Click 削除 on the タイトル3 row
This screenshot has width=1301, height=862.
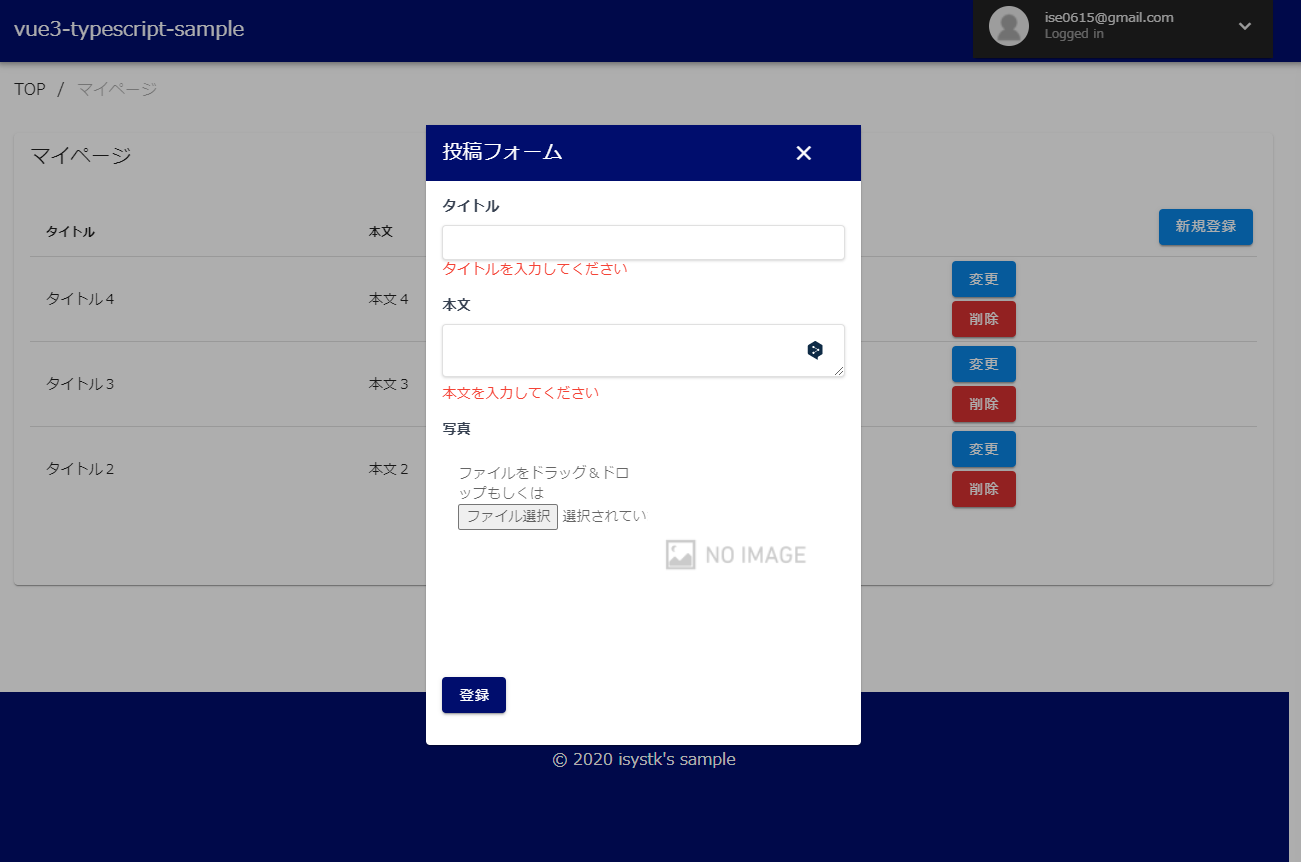tap(983, 403)
